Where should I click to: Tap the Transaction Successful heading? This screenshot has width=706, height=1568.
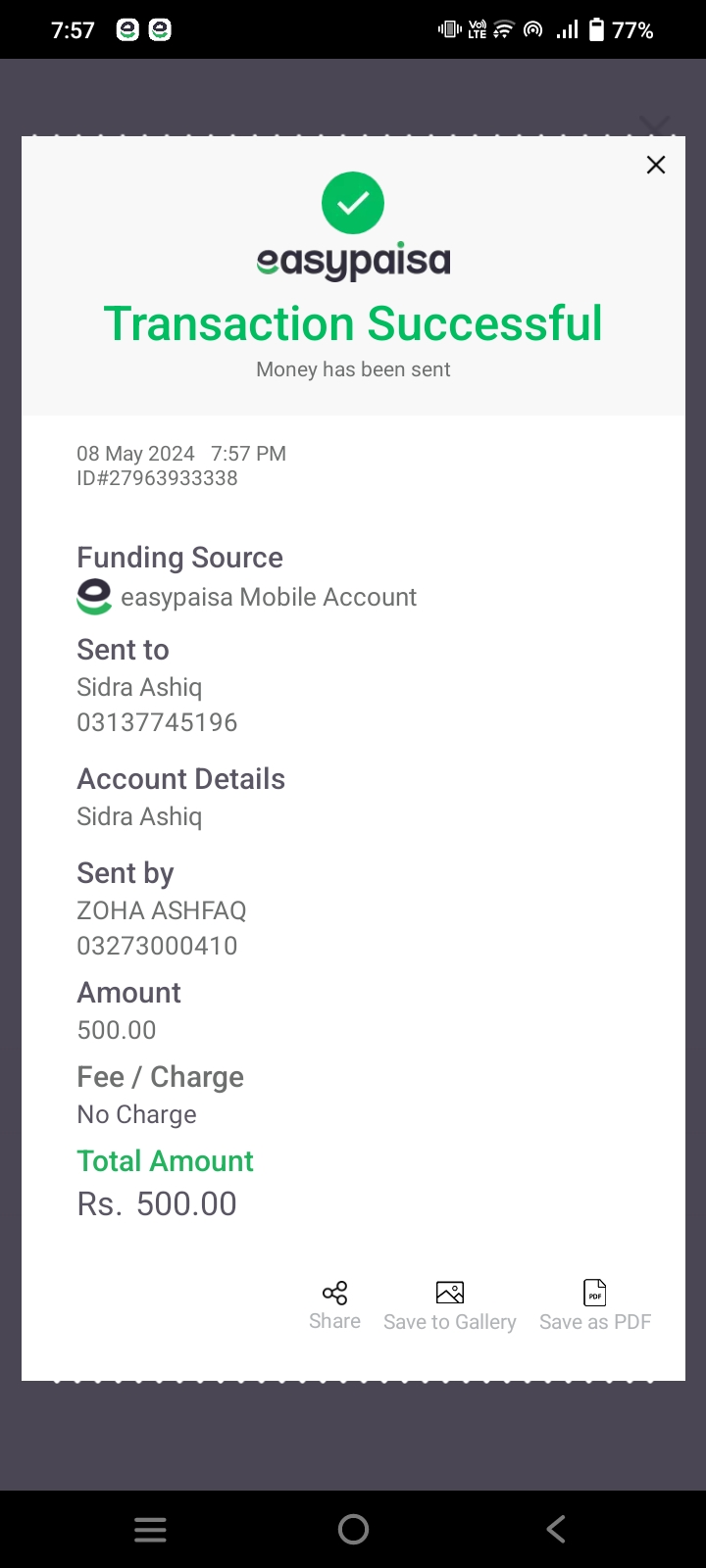pos(353,323)
